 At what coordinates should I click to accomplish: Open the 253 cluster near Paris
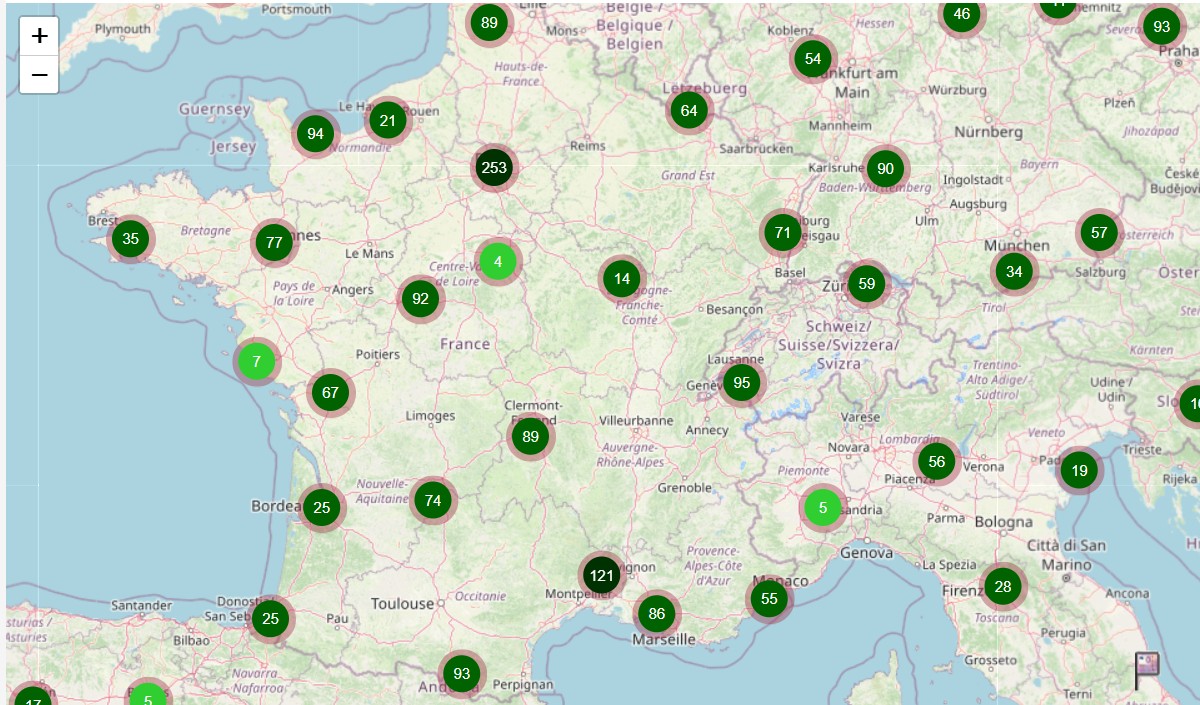click(494, 168)
